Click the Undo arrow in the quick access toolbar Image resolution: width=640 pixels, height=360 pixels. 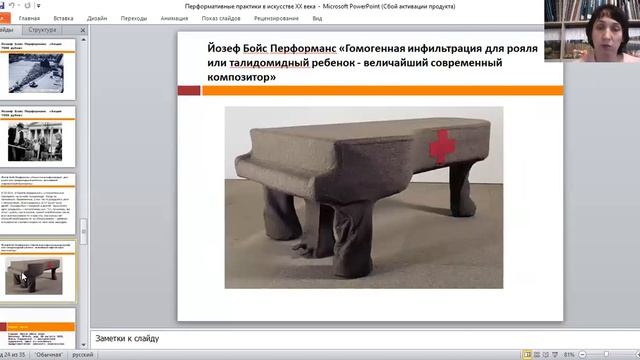coord(11,6)
